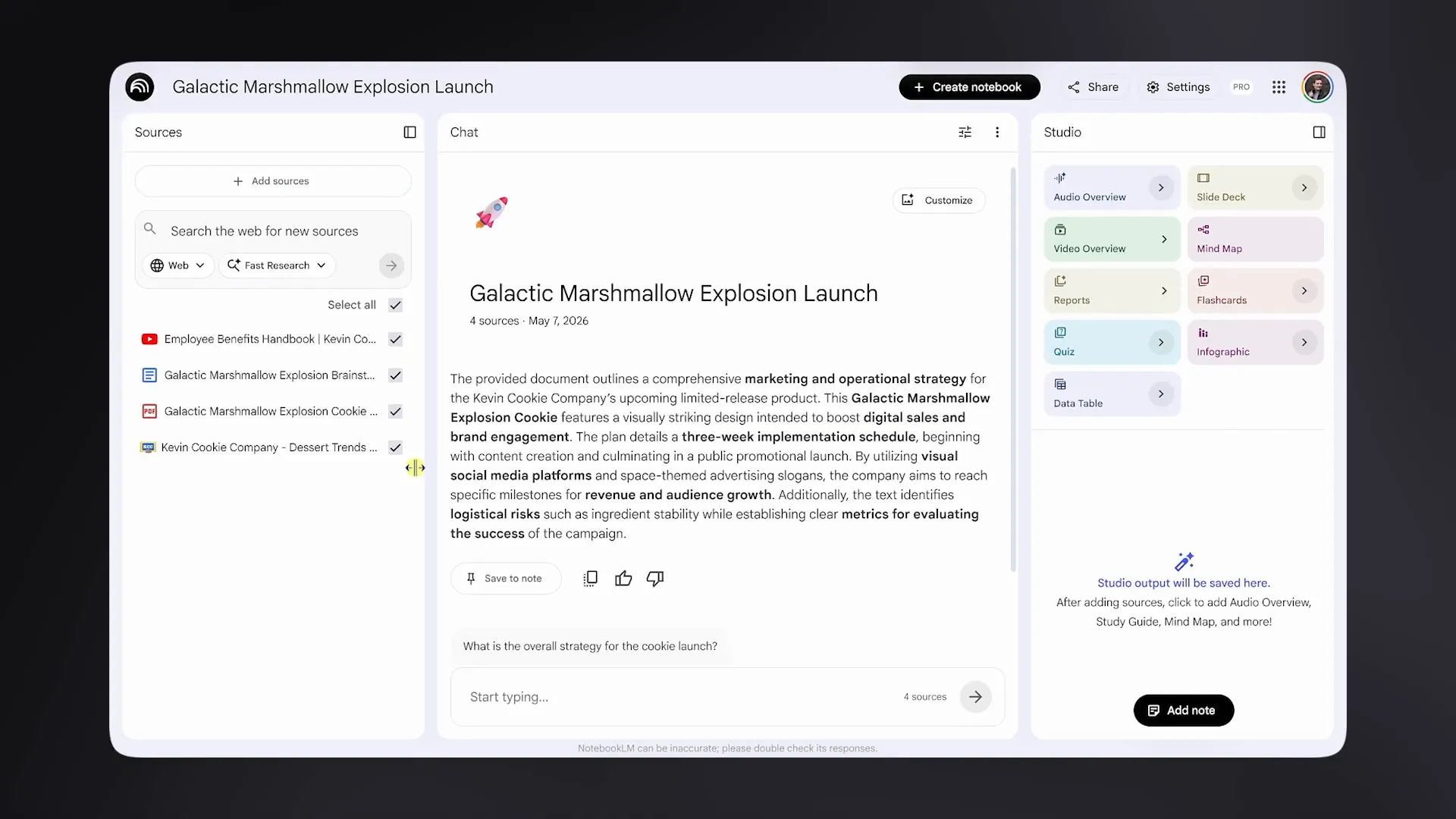The image size is (1456, 819).
Task: Open chat configuration sliders icon
Action: pyautogui.click(x=965, y=132)
